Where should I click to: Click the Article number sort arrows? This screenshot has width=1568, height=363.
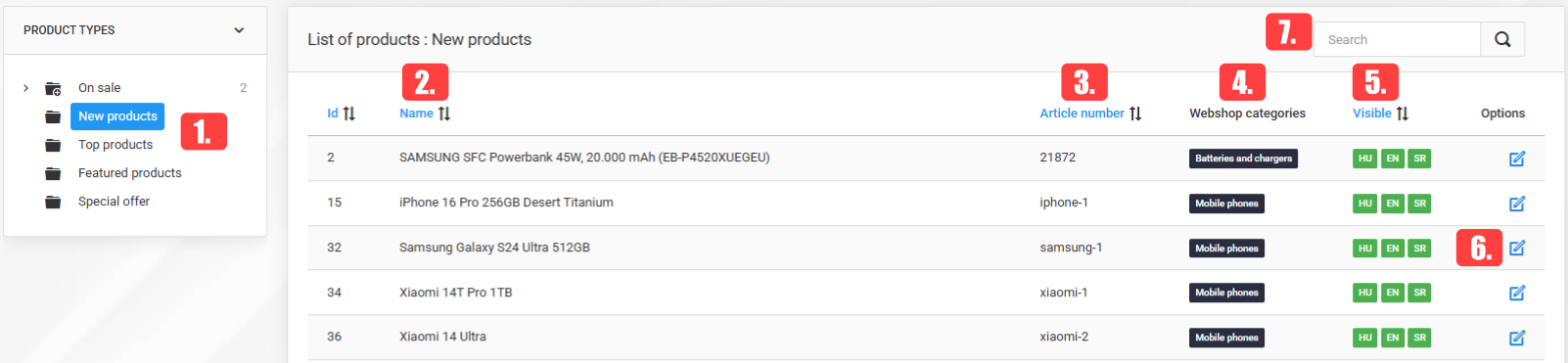click(1135, 113)
